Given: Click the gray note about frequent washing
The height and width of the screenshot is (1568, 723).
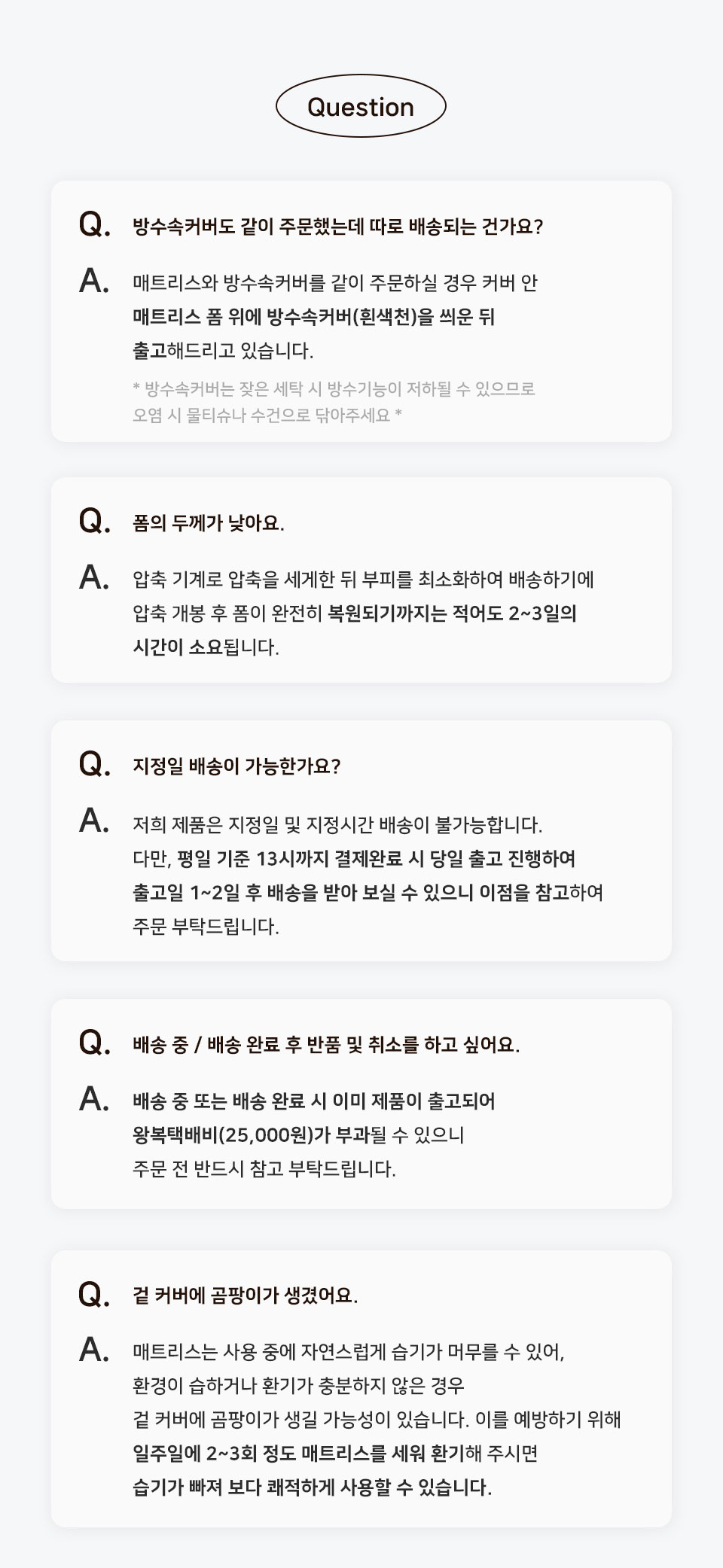Looking at the screenshot, I should click(334, 402).
